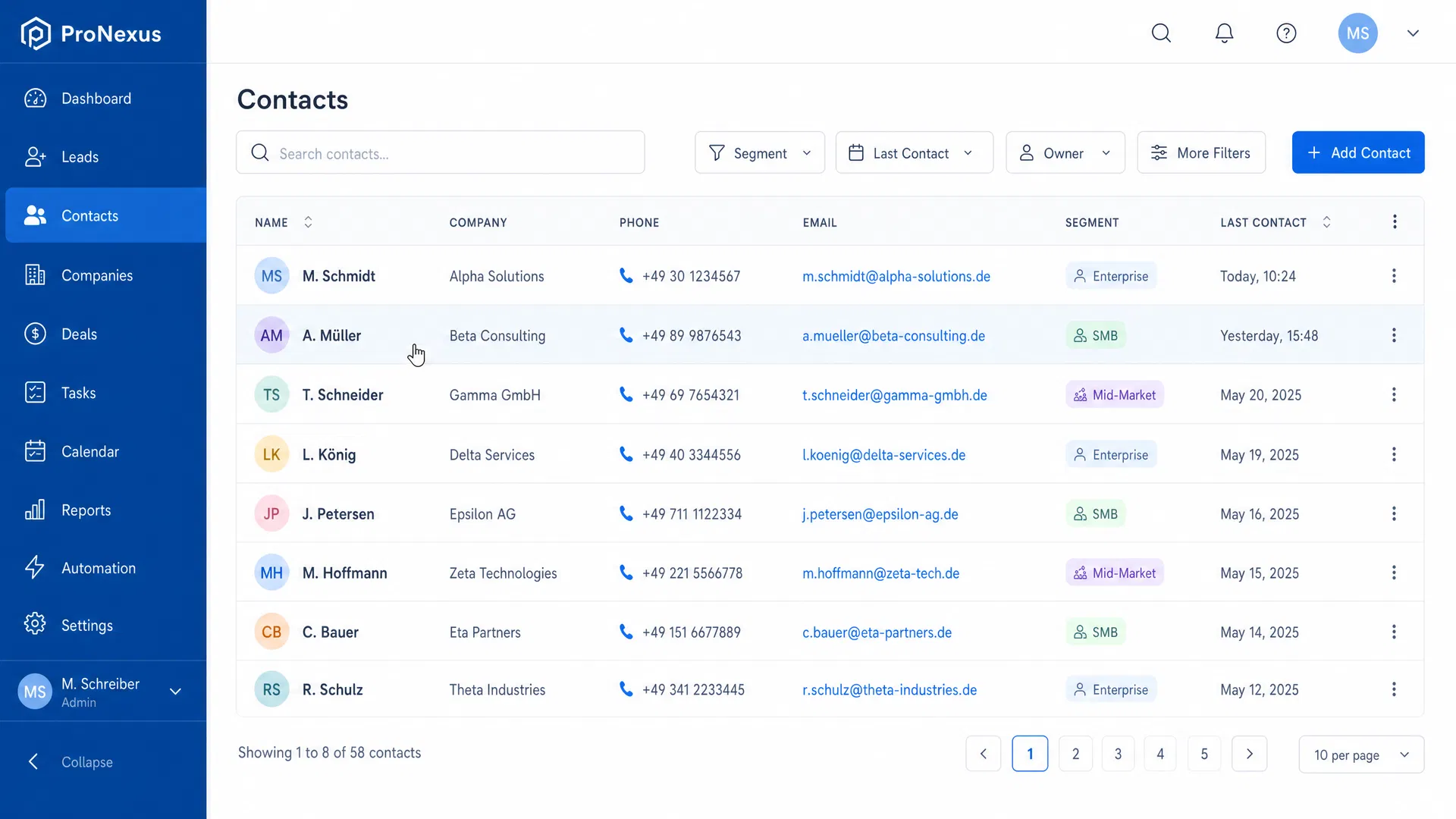Viewport: 1456px width, 819px height.
Task: Open Calendar in sidebar
Action: (103, 451)
